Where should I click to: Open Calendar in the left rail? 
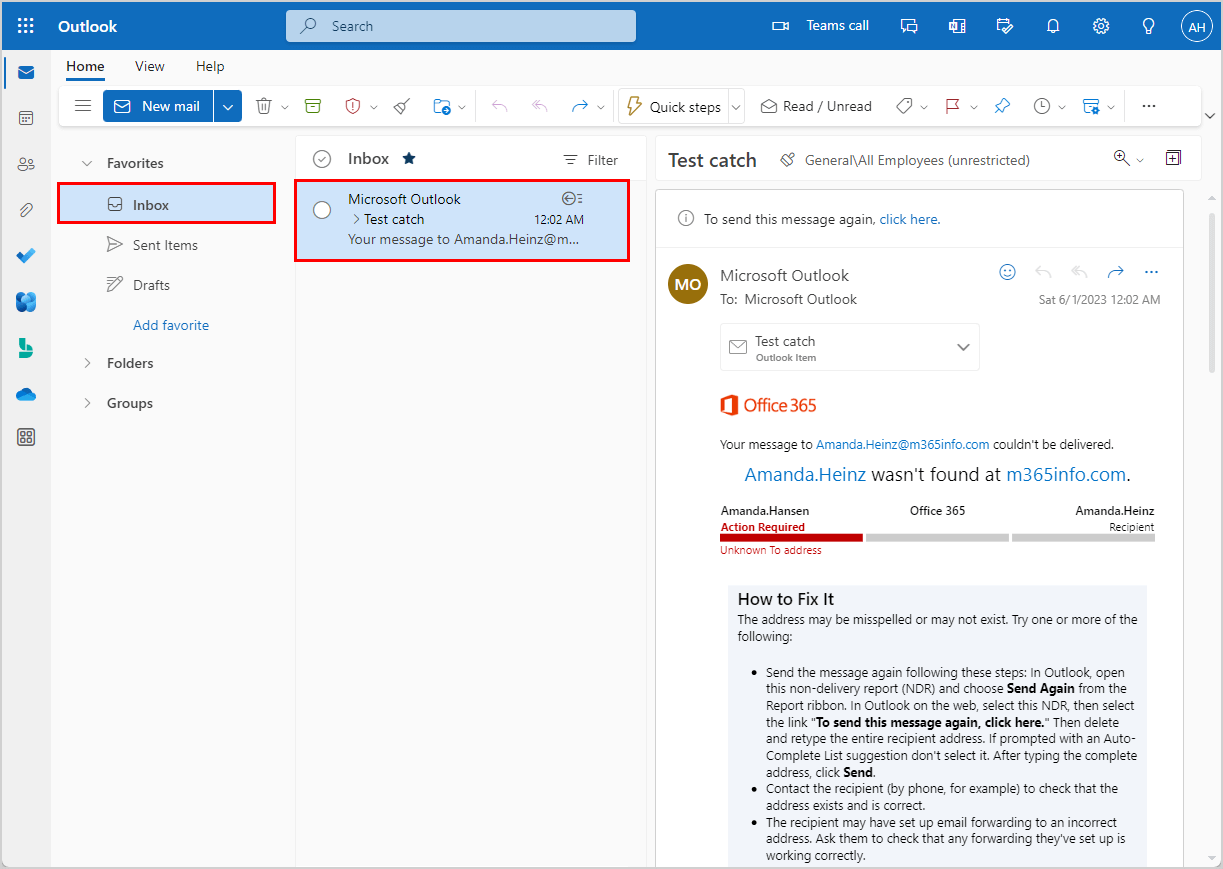click(x=26, y=118)
